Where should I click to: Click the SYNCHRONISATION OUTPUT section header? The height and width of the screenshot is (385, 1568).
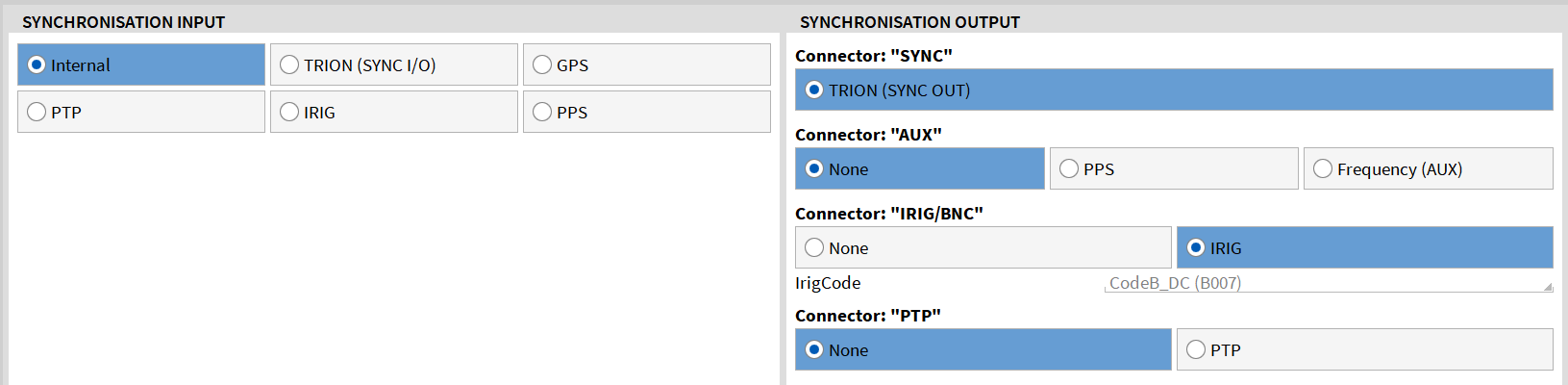click(909, 22)
